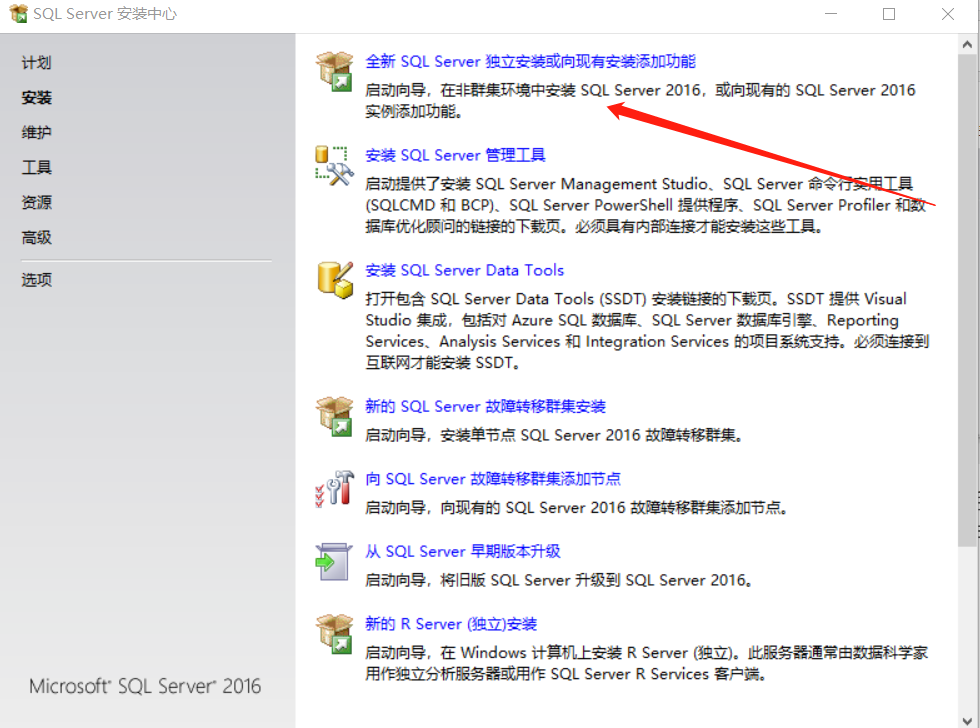Click description text 启动向导，将旧版 SQL Server 升级到 SQL Server 2016

click(x=558, y=580)
